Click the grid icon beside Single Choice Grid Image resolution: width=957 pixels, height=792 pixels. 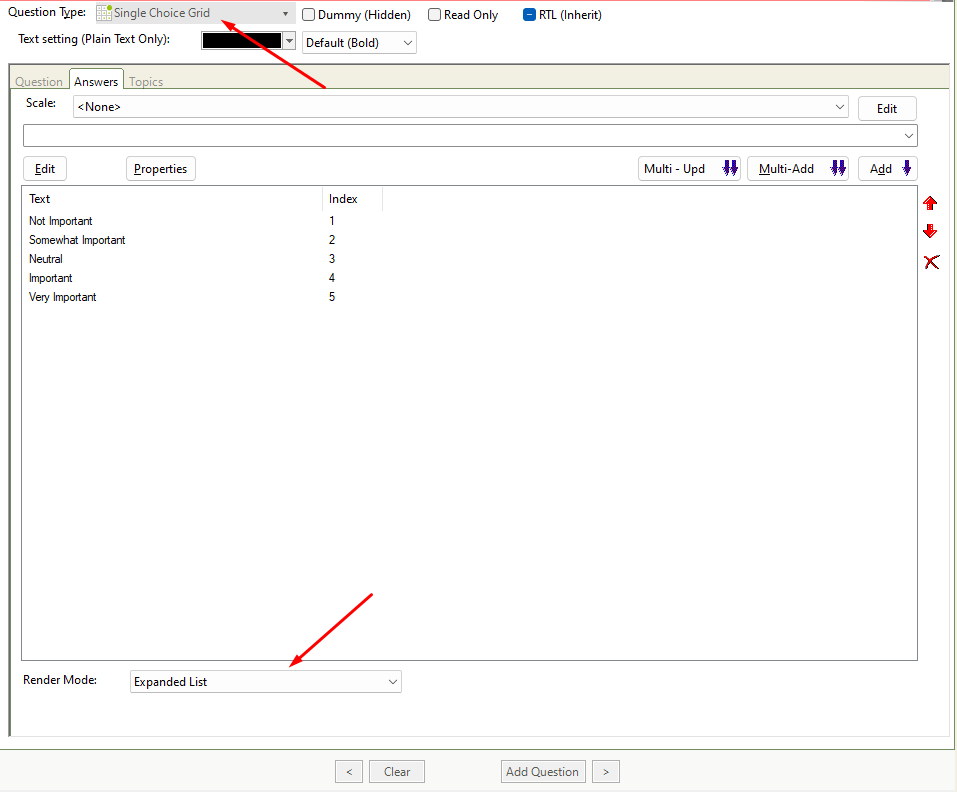[x=106, y=13]
